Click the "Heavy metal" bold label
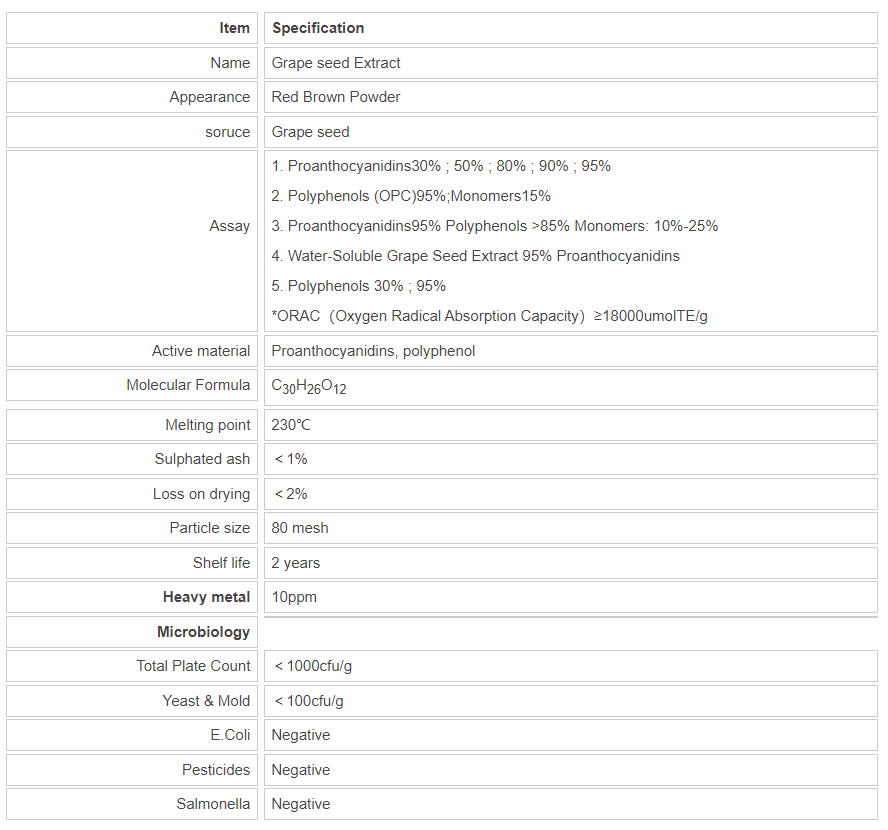The image size is (888, 830). click(206, 597)
